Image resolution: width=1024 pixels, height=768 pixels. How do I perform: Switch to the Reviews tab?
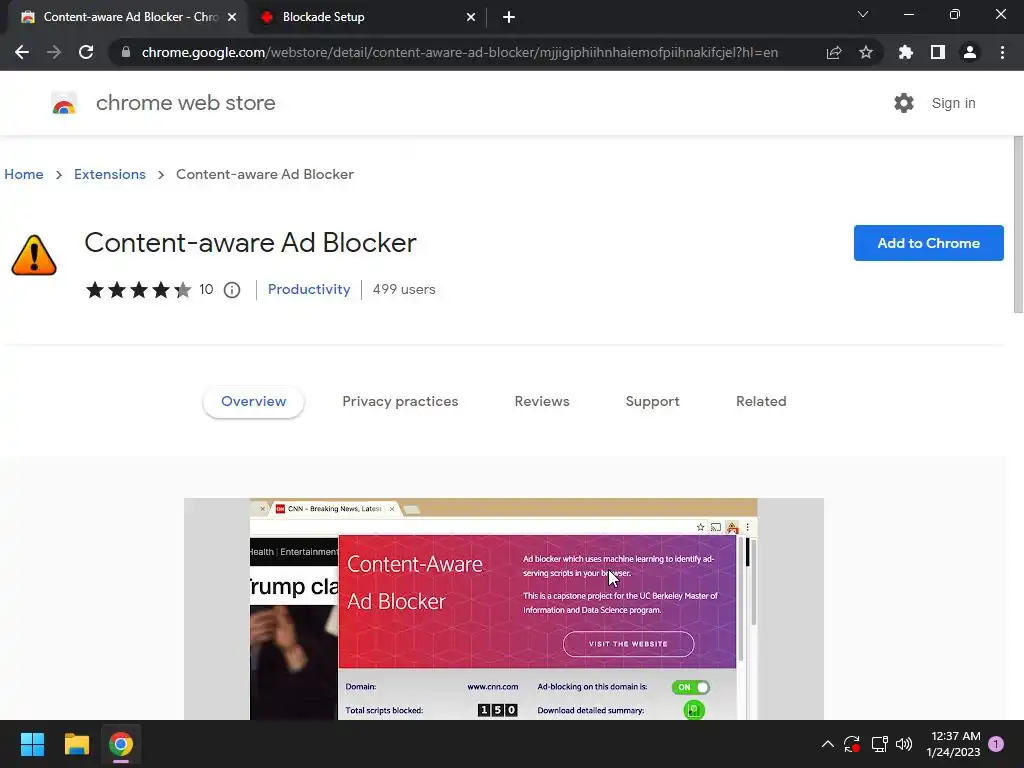click(x=542, y=402)
